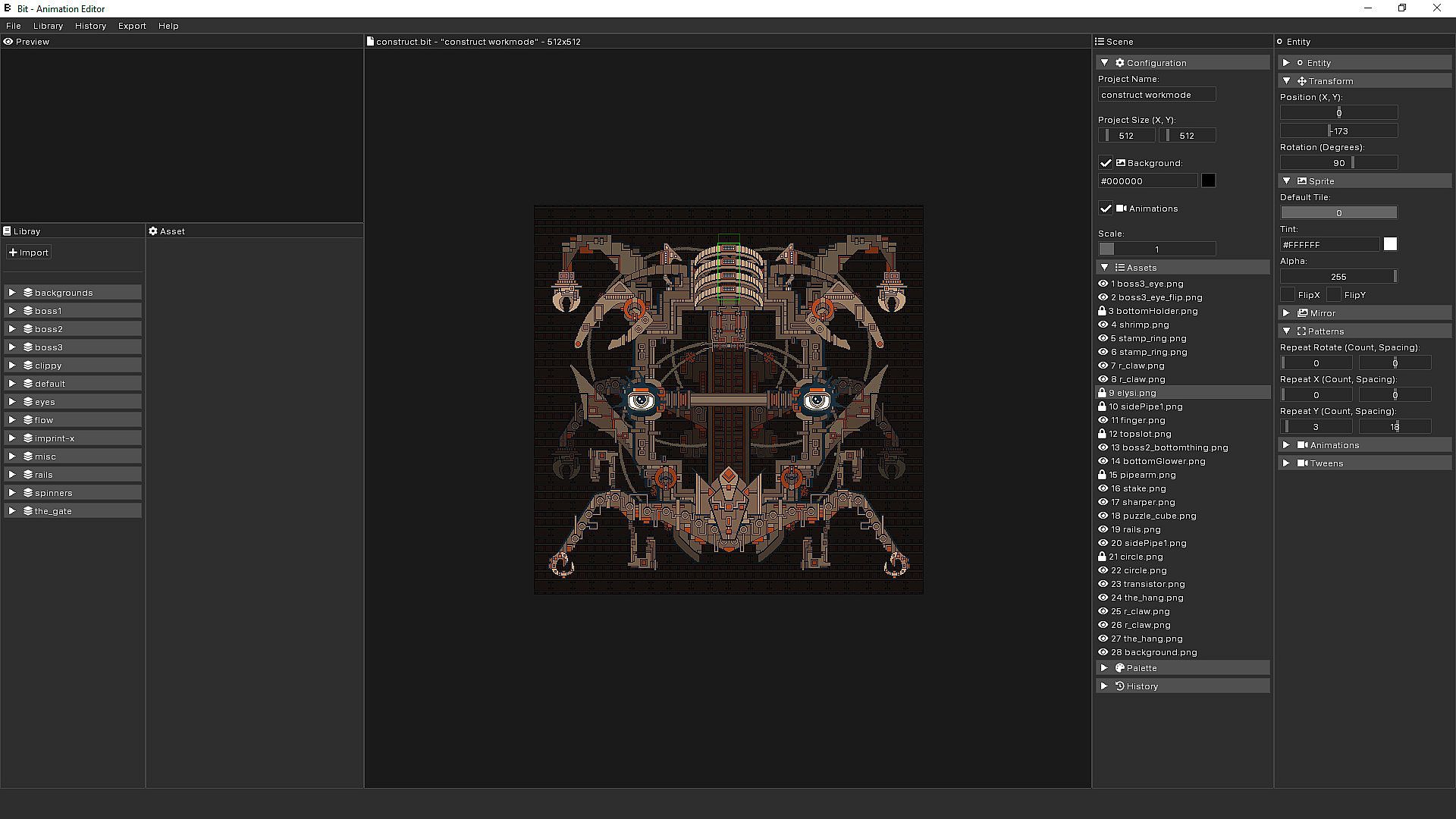1456x819 pixels.
Task: Open the Library menu
Action: [x=48, y=26]
